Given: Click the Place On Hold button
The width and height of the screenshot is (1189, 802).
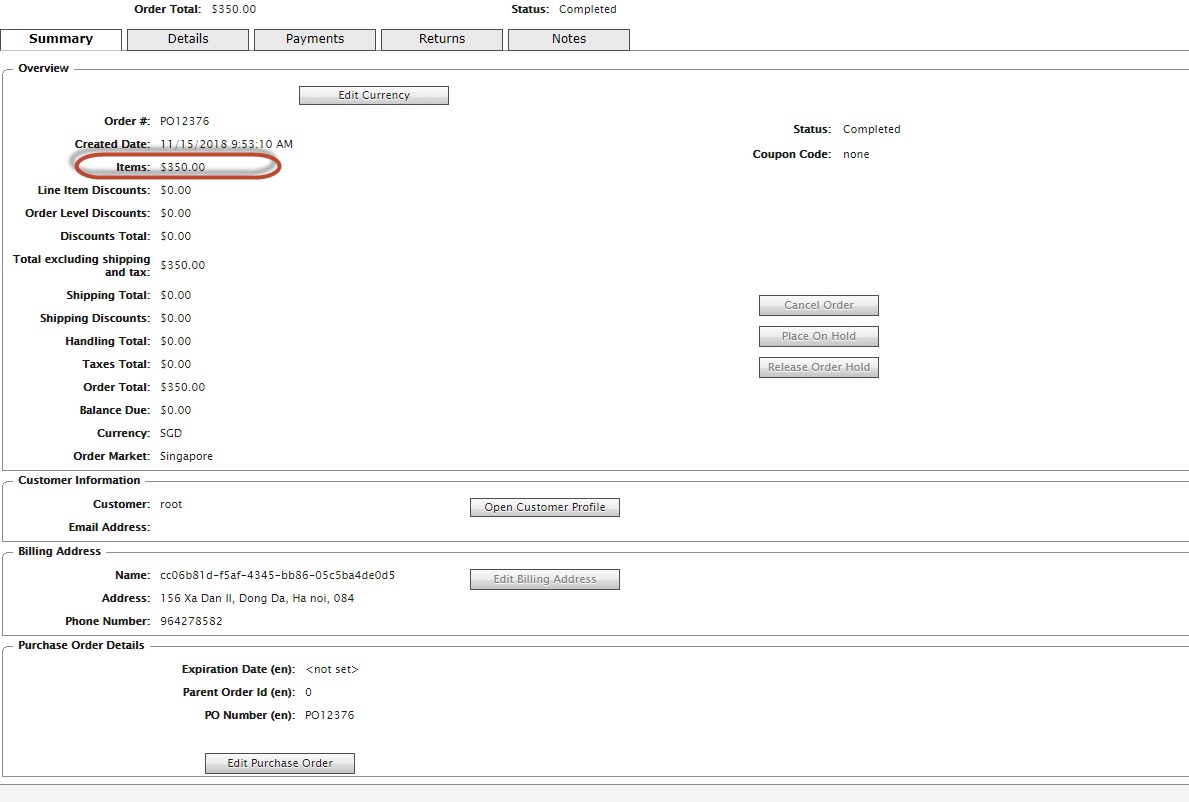Looking at the screenshot, I should 818,336.
